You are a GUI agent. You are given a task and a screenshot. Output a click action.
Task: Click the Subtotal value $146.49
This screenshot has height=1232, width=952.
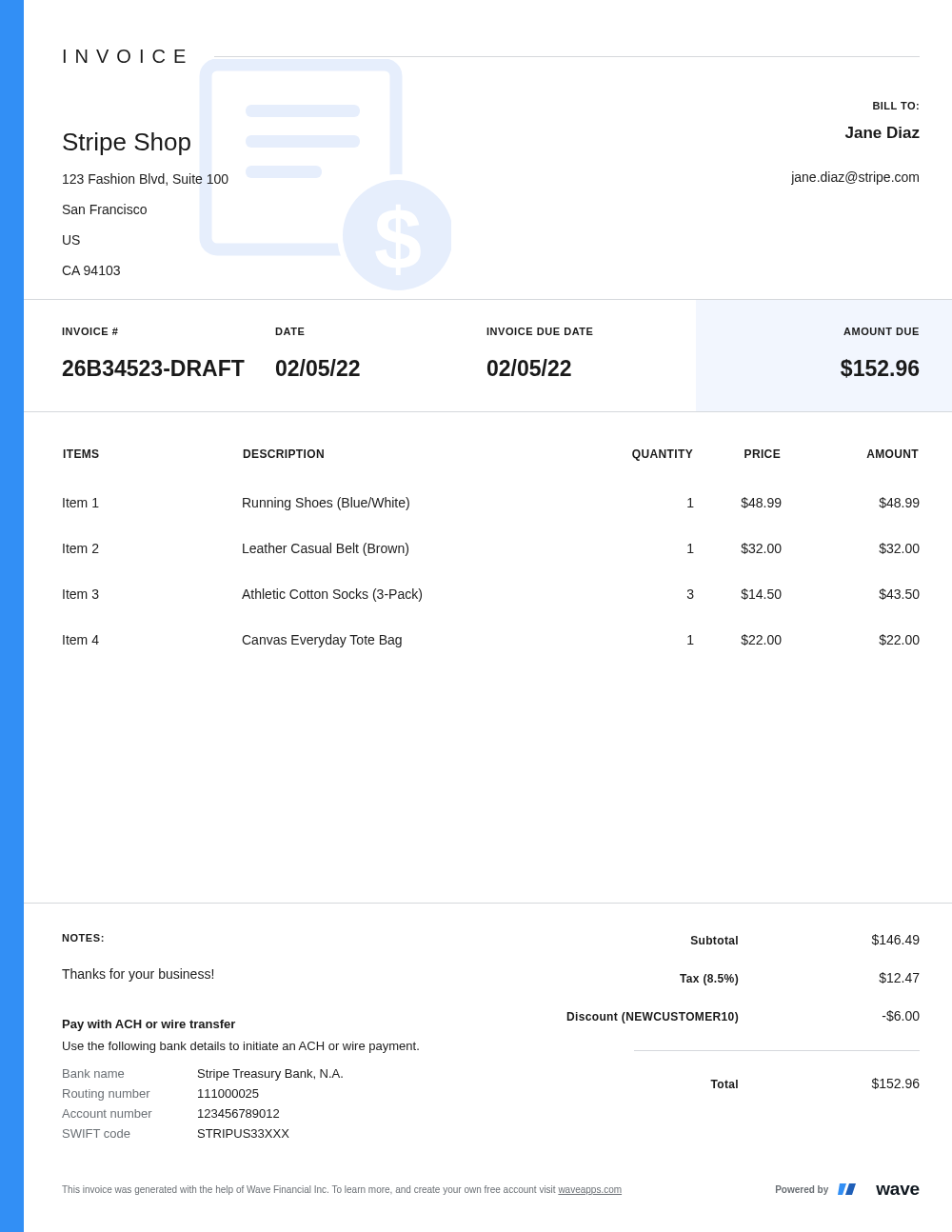895,940
